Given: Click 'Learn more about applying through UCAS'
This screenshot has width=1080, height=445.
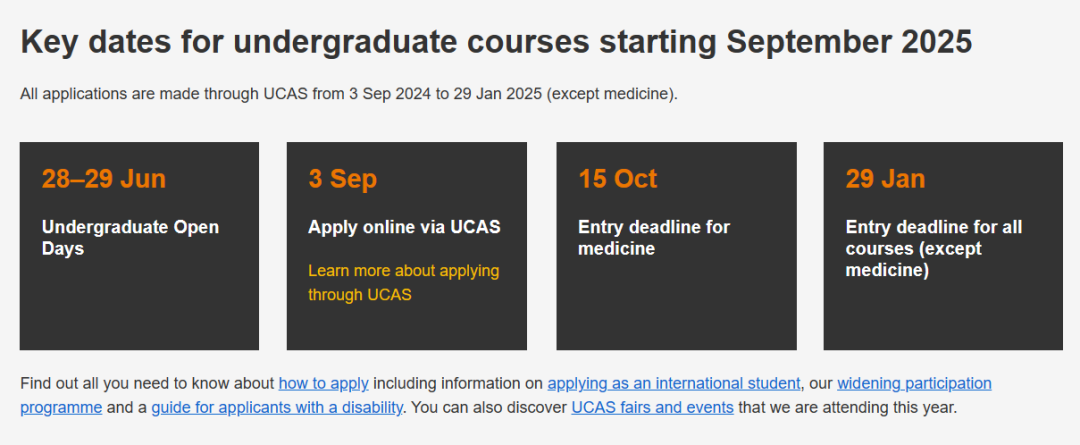Looking at the screenshot, I should coord(404,282).
